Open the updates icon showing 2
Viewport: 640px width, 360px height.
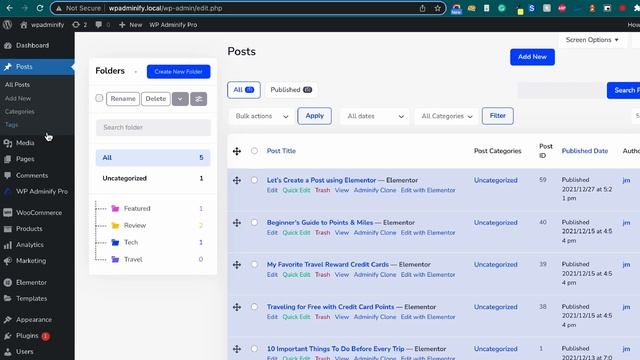point(80,25)
